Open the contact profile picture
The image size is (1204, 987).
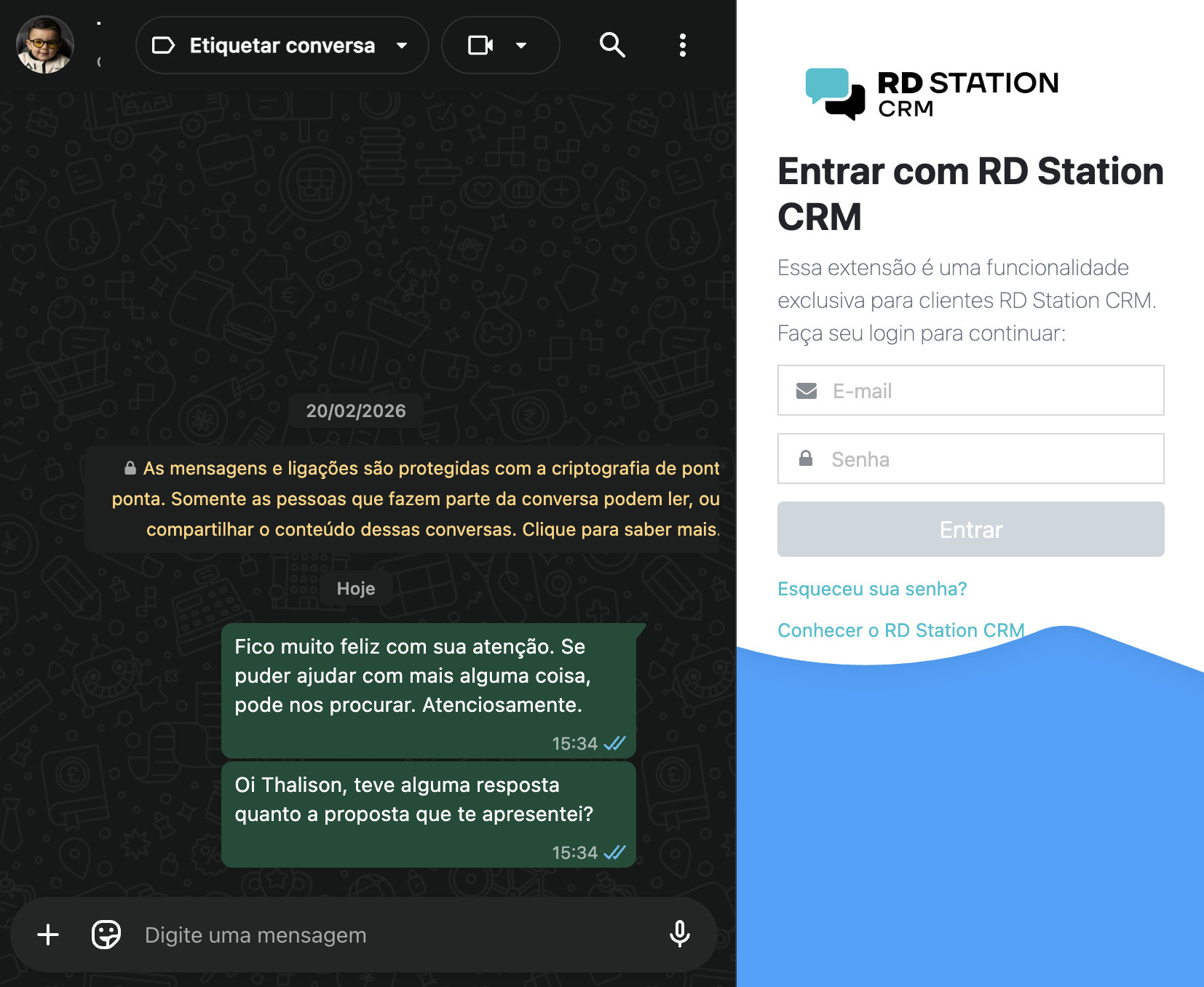coord(45,45)
